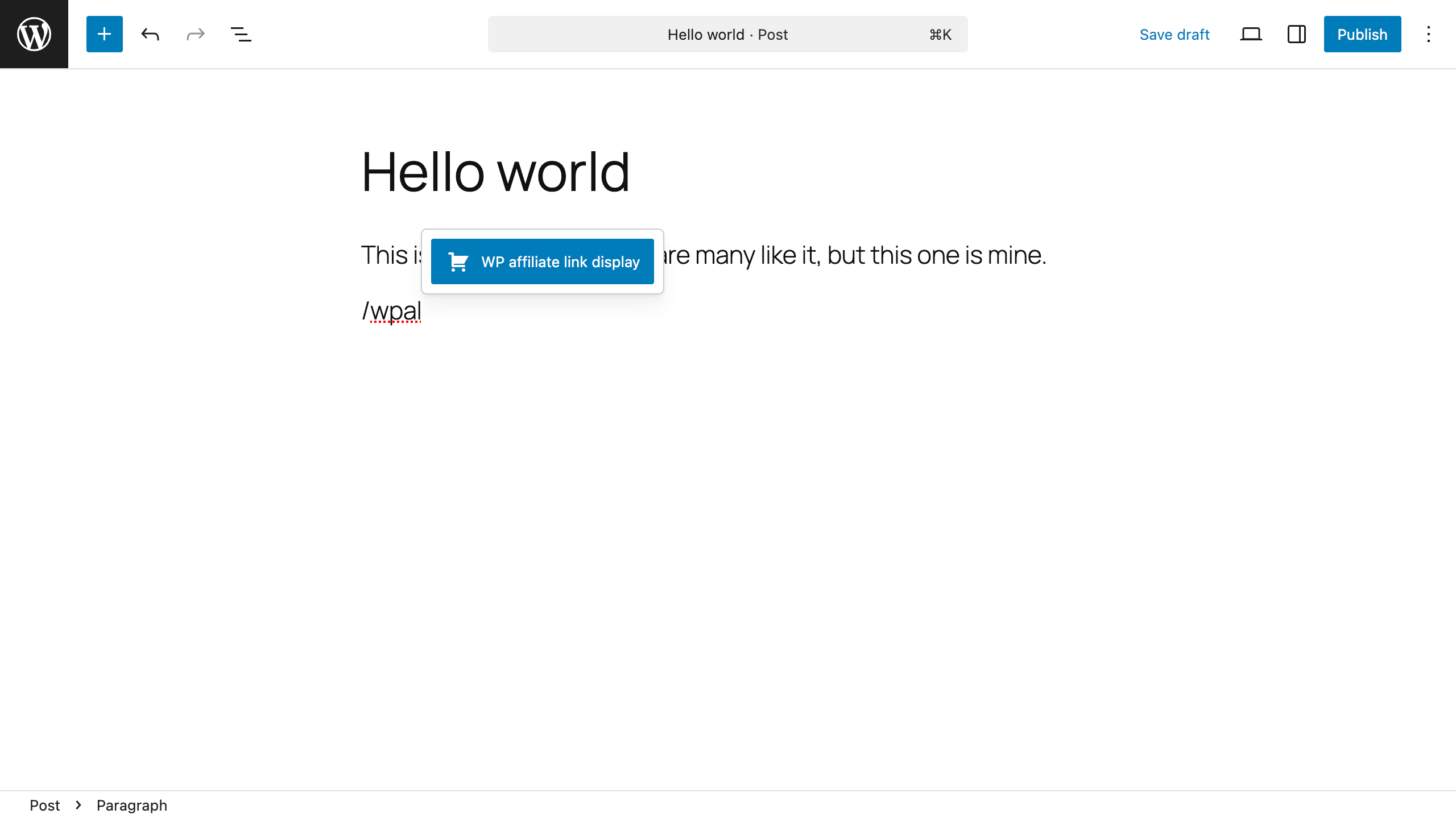The image size is (1456, 818).
Task: Open the preview device view options
Action: [1251, 34]
